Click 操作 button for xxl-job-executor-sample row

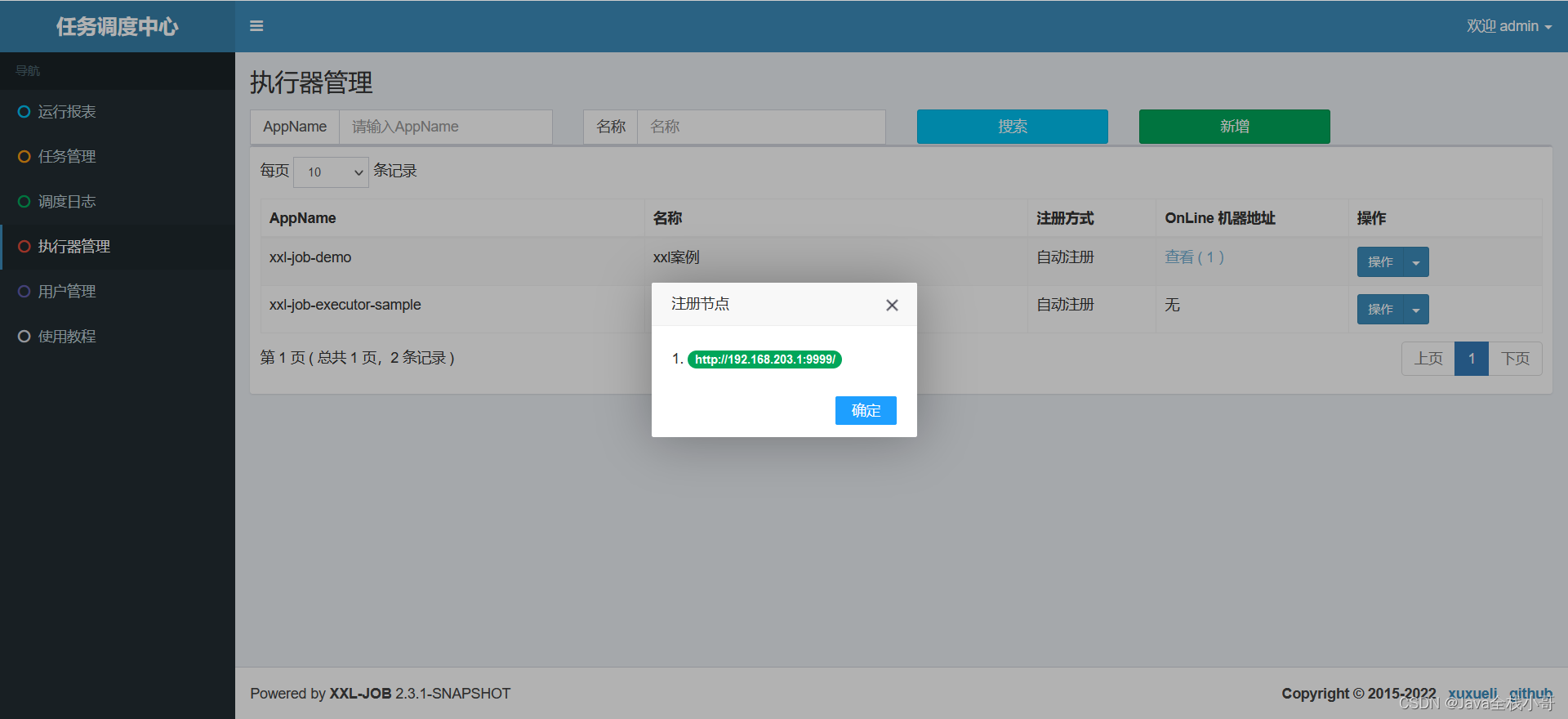[x=1380, y=310]
